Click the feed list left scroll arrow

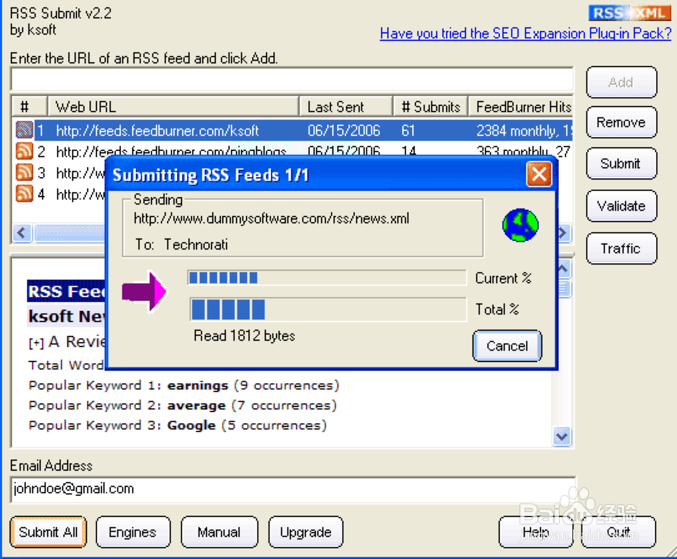click(x=22, y=233)
